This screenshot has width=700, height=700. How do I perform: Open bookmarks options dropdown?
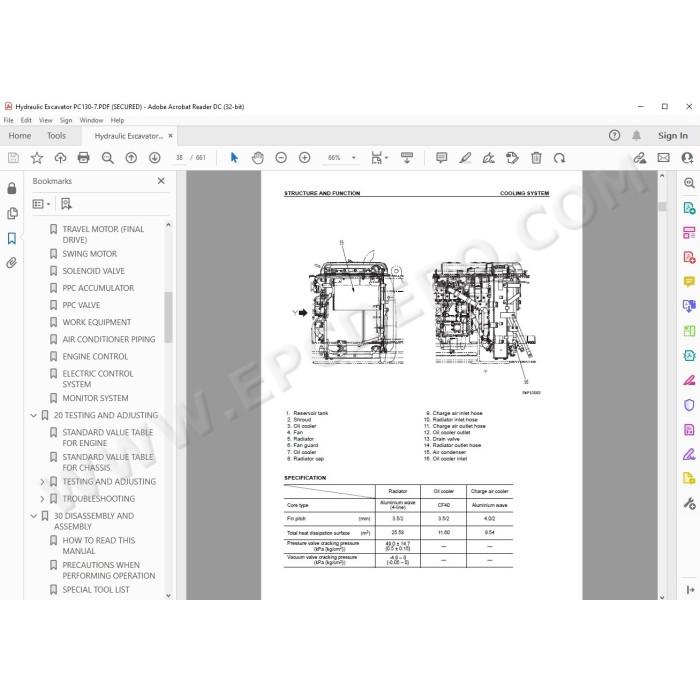41,204
